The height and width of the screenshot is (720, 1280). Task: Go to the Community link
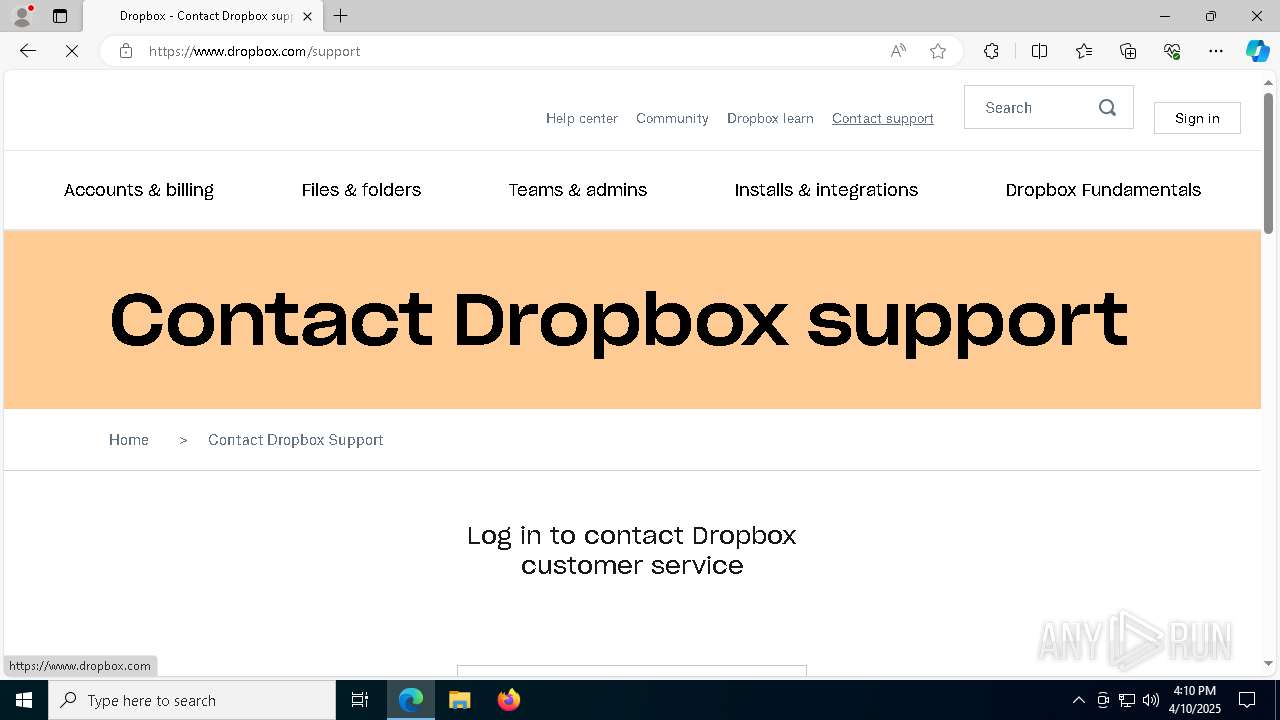click(x=672, y=118)
